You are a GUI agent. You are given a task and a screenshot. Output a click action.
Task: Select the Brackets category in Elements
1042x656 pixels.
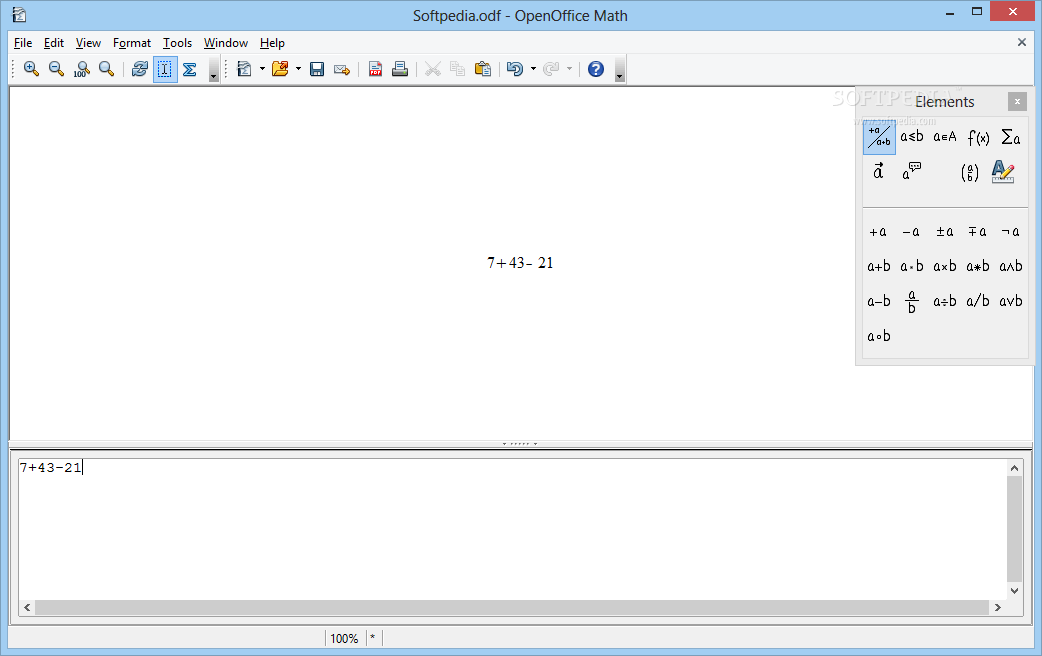970,172
